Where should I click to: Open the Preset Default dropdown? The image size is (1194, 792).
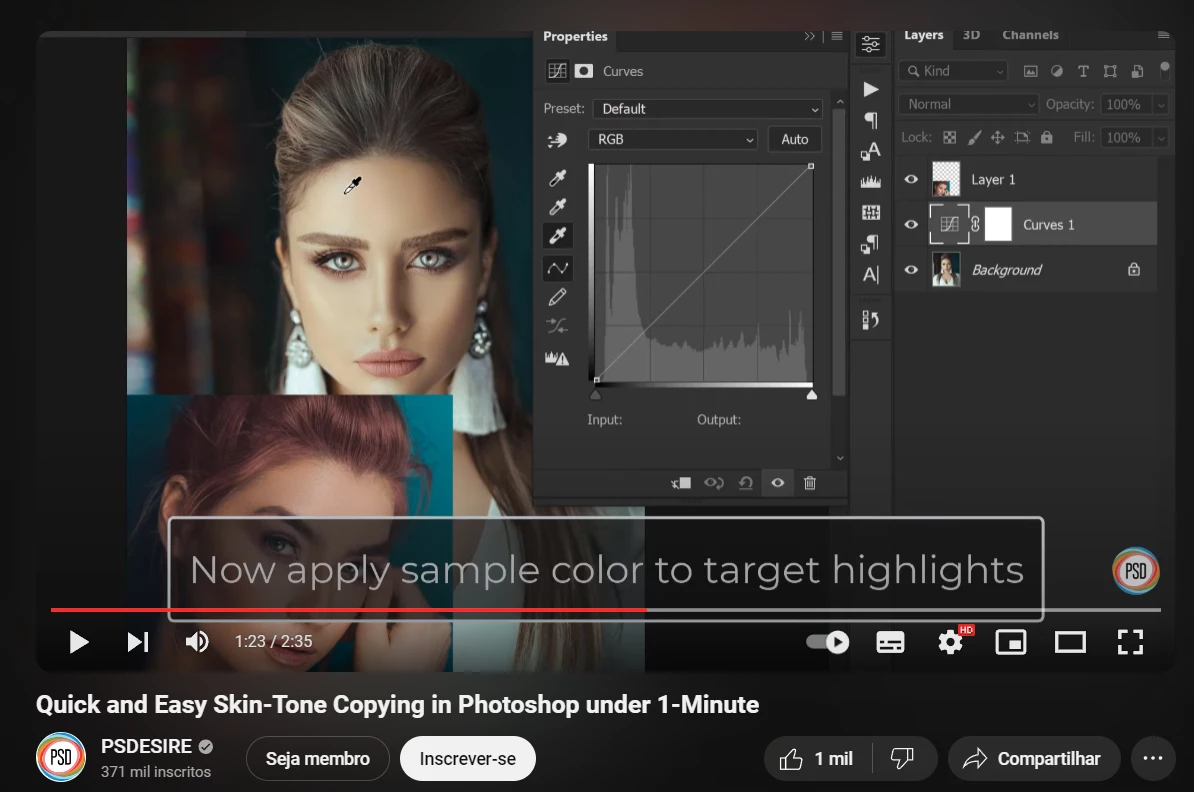[x=708, y=109]
